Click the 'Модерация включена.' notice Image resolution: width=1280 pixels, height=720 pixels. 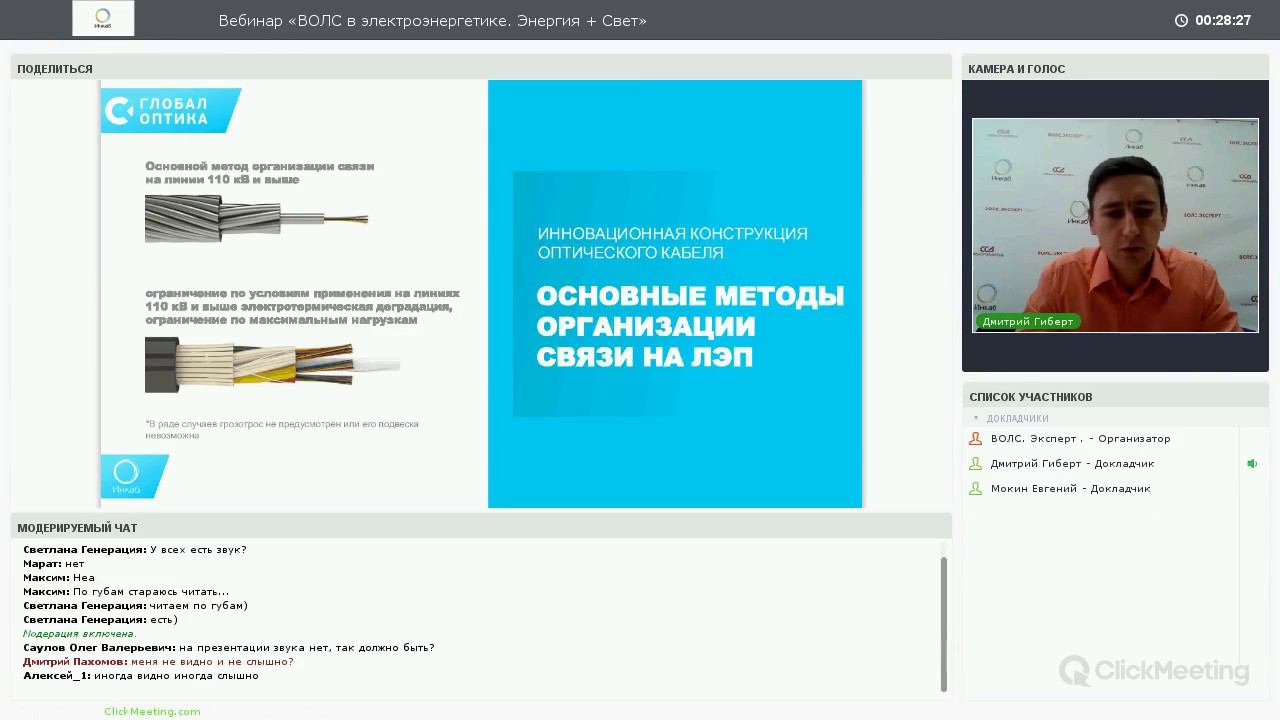pyautogui.click(x=80, y=633)
